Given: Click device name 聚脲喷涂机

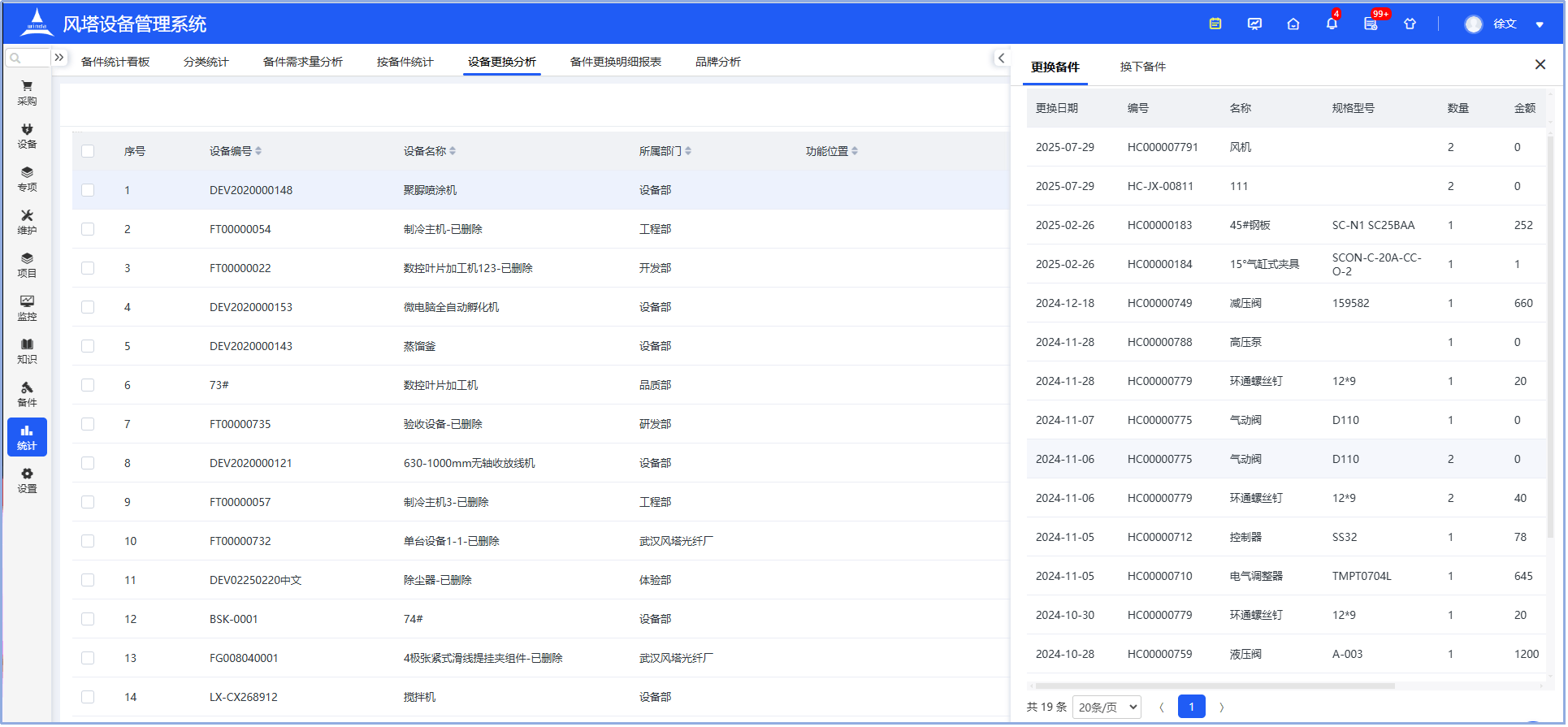Looking at the screenshot, I should pos(430,190).
